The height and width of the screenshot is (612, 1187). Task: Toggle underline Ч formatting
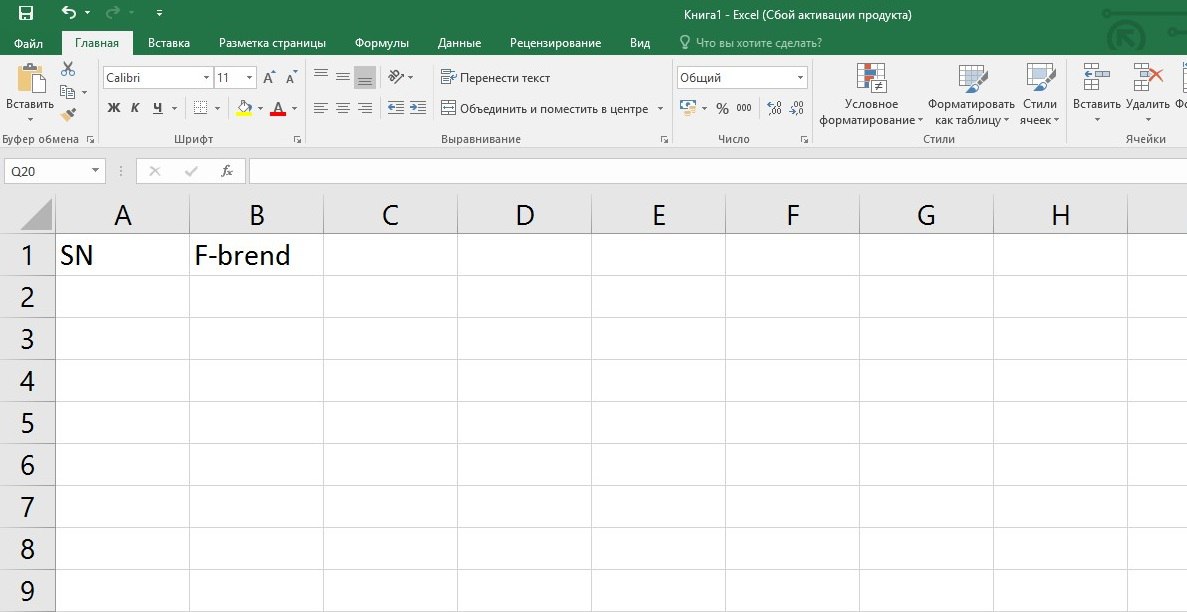[157, 108]
